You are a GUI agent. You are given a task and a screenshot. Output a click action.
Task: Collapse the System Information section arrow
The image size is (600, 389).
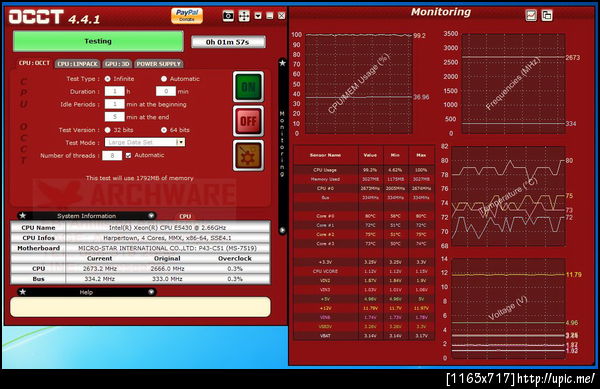tap(151, 216)
